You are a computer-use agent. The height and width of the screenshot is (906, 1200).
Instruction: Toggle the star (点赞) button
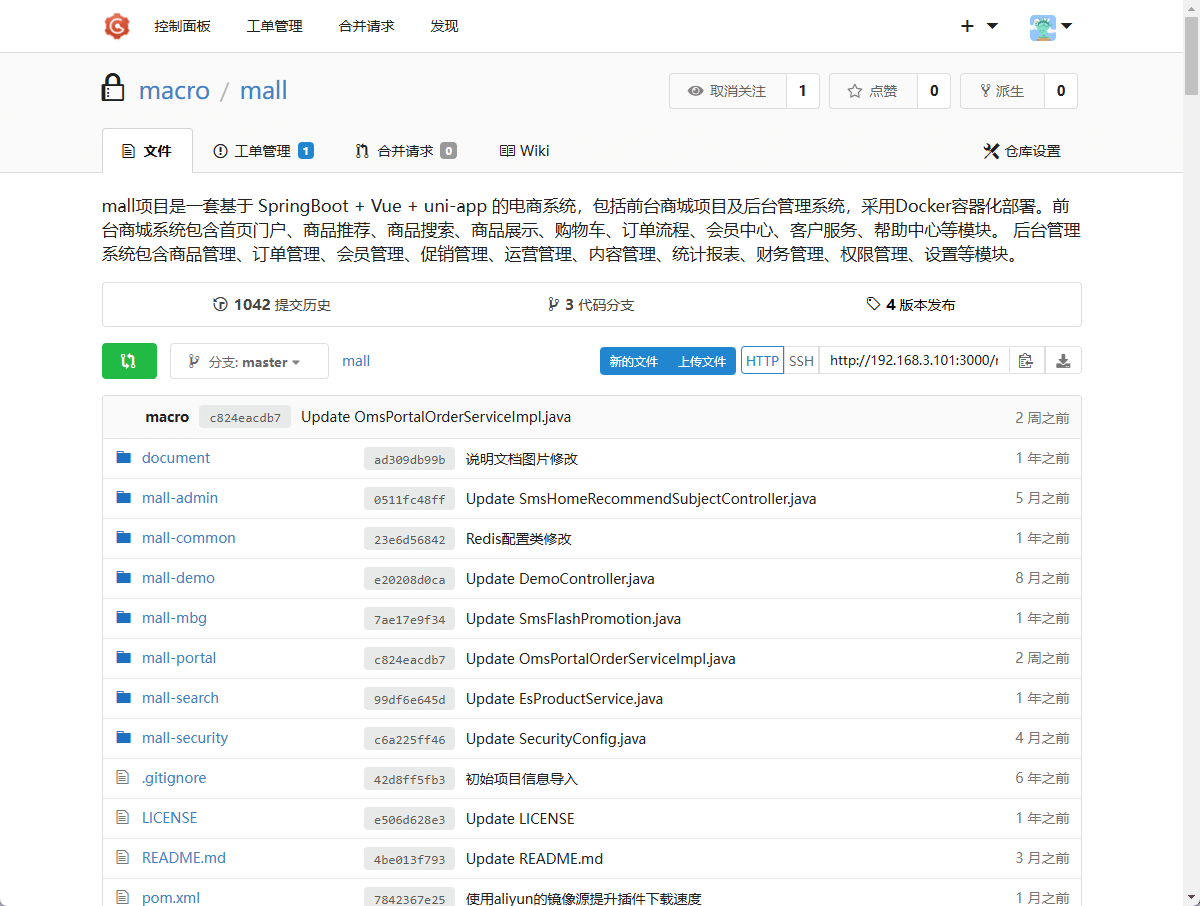pos(873,91)
